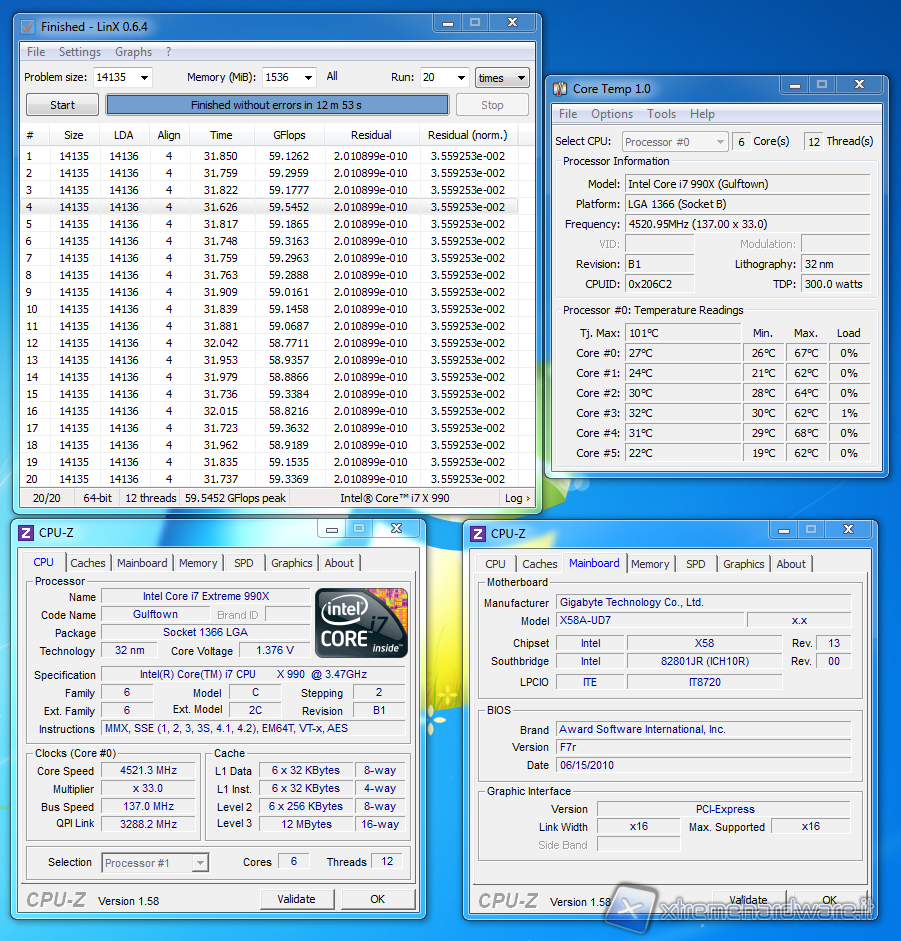Image resolution: width=901 pixels, height=941 pixels.
Task: Click the LinX title bar icon
Action: click(x=27, y=27)
